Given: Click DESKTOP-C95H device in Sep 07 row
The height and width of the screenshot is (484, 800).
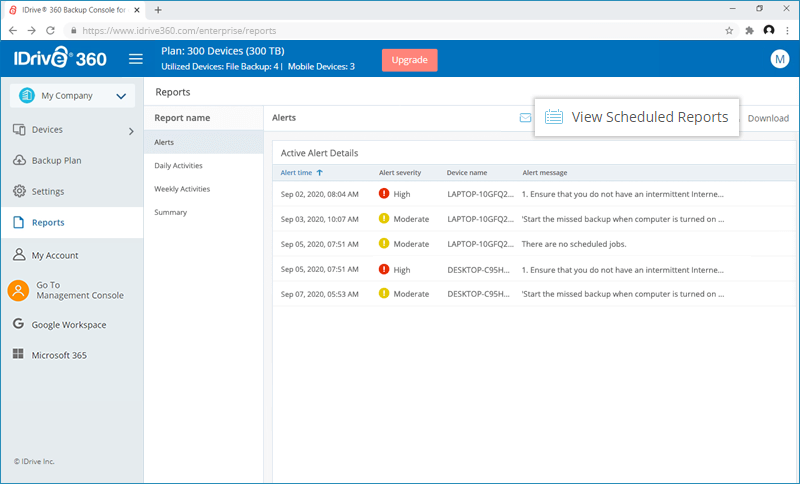Looking at the screenshot, I should click(479, 294).
